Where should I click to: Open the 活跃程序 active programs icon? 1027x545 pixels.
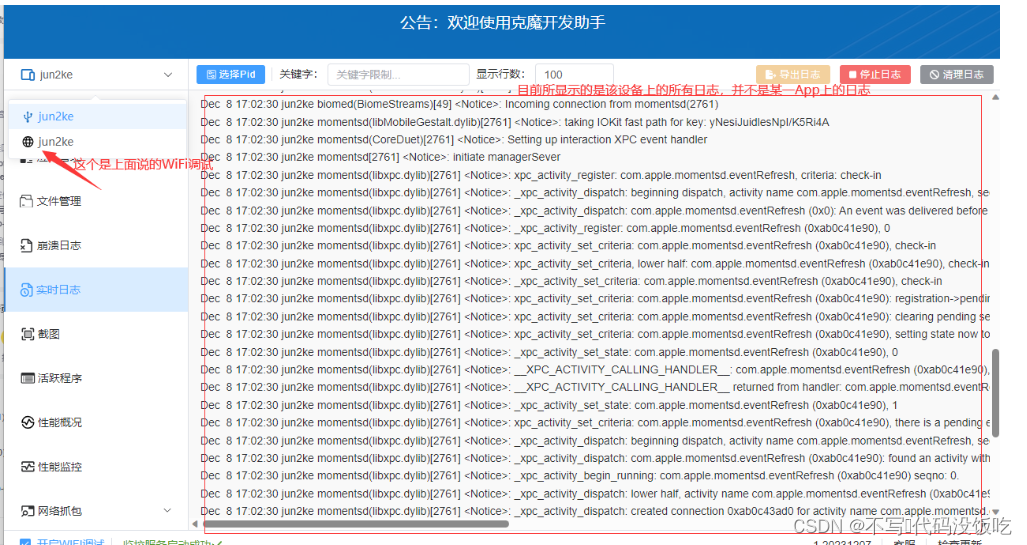click(28, 378)
